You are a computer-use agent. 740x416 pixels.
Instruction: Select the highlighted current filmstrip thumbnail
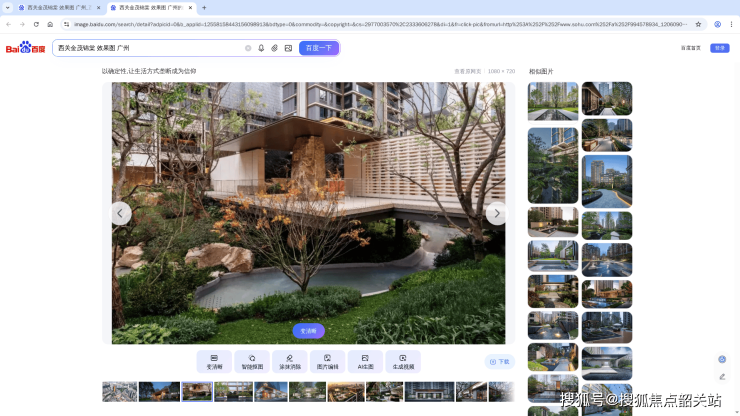[x=197, y=392]
